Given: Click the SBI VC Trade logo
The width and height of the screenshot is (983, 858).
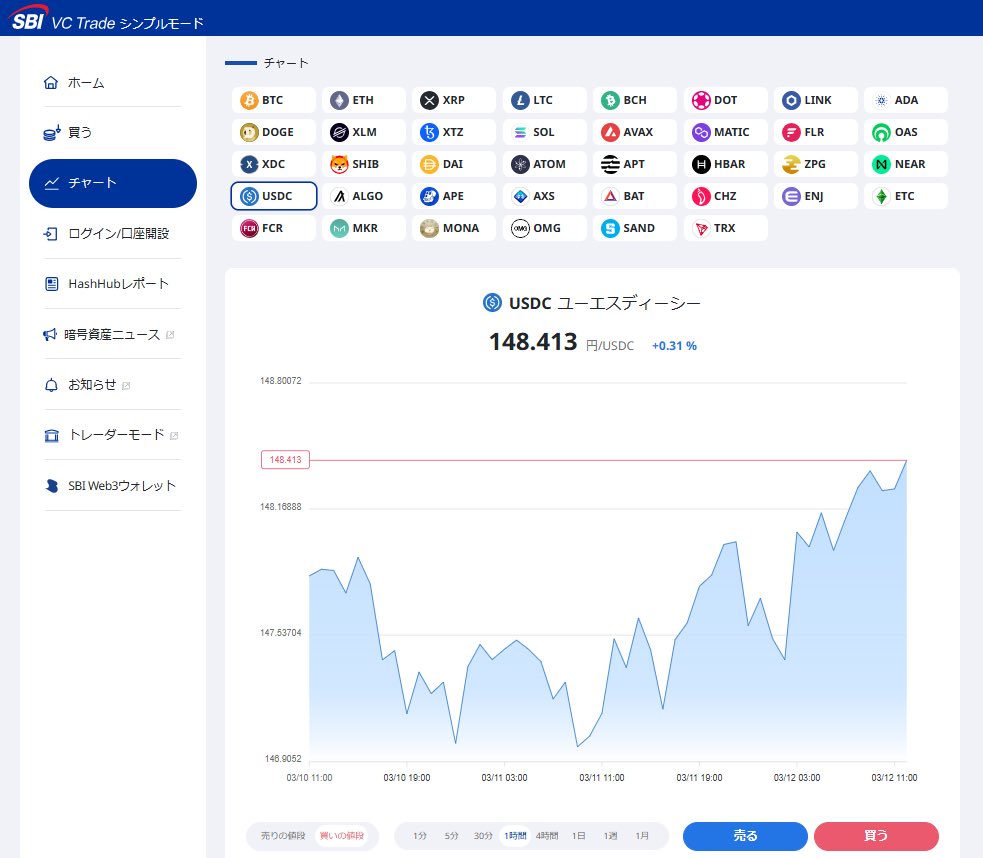Looking at the screenshot, I should (x=107, y=19).
